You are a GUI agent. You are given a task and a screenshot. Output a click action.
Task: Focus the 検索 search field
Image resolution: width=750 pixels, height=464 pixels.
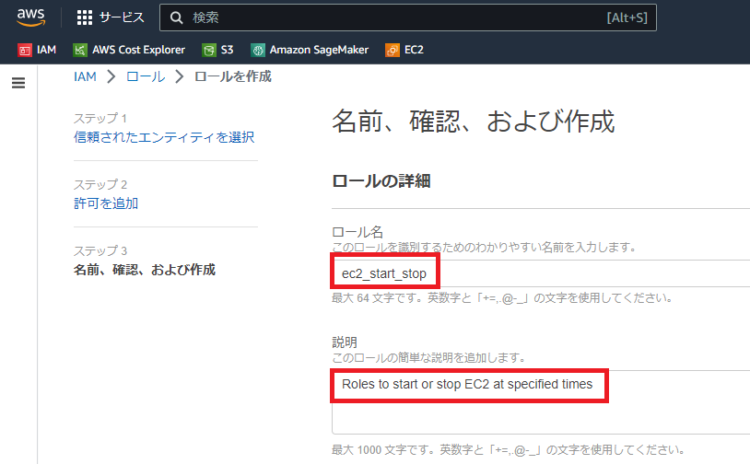(408, 18)
